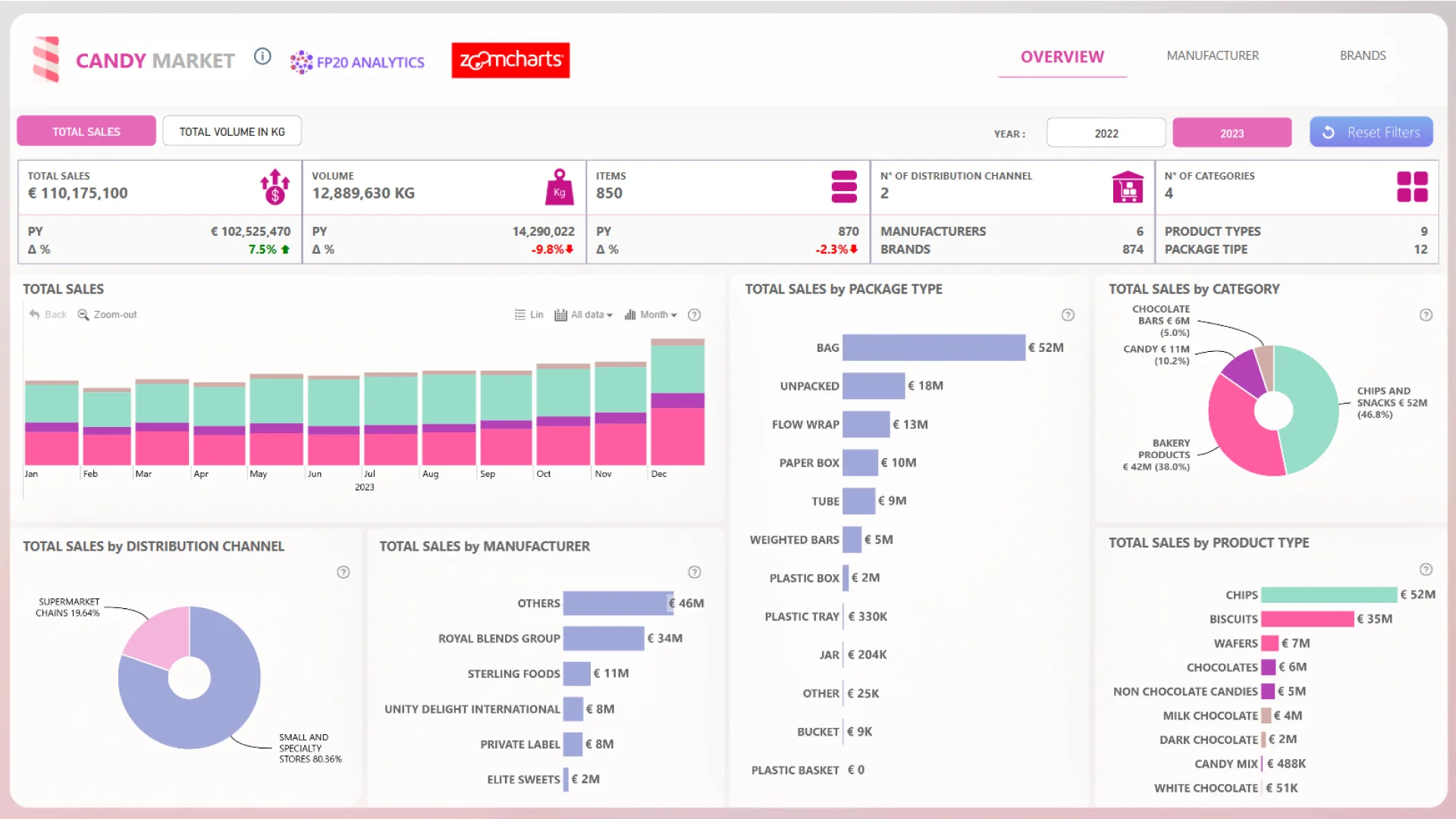Click the Chocolate Bars € 6M label
The width and height of the screenshot is (1456, 819).
tap(1160, 321)
